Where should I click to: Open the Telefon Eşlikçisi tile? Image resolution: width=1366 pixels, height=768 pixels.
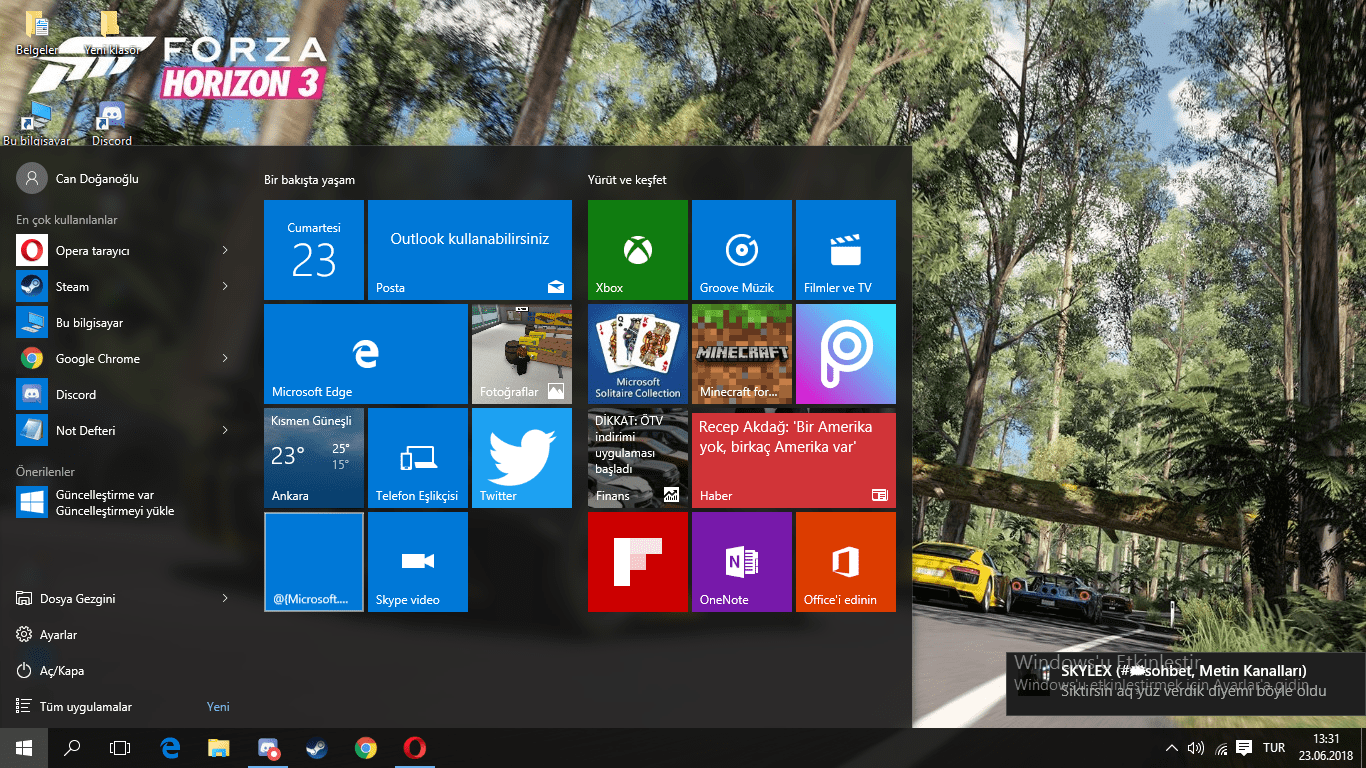[418, 458]
